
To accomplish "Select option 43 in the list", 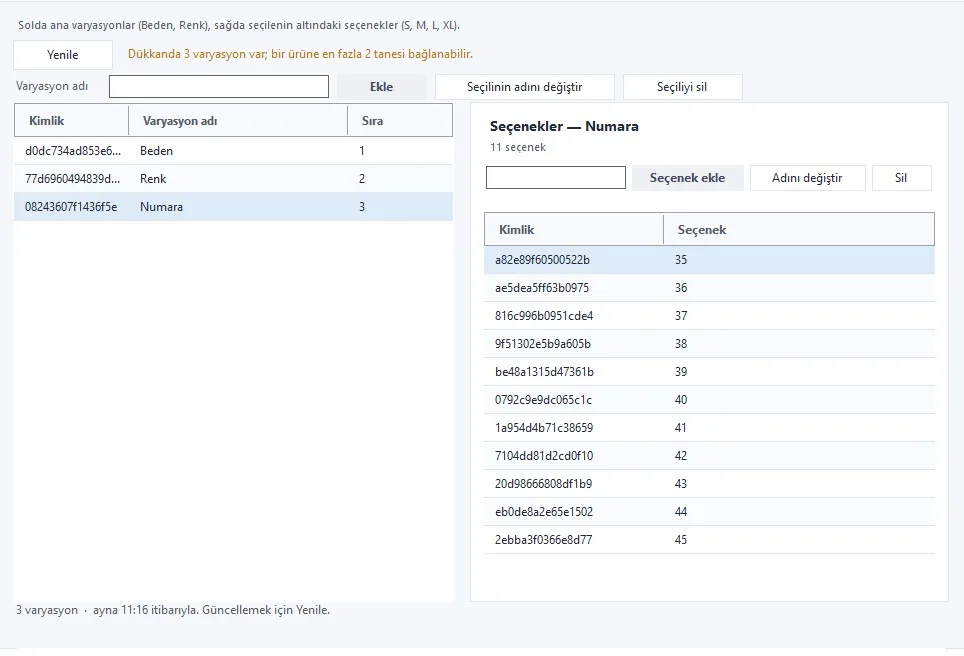I will click(x=709, y=483).
